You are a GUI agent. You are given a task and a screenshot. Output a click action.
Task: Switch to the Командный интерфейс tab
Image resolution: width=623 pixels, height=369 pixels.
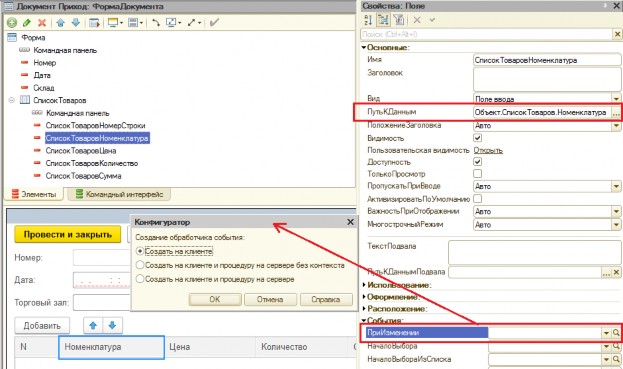[120, 194]
